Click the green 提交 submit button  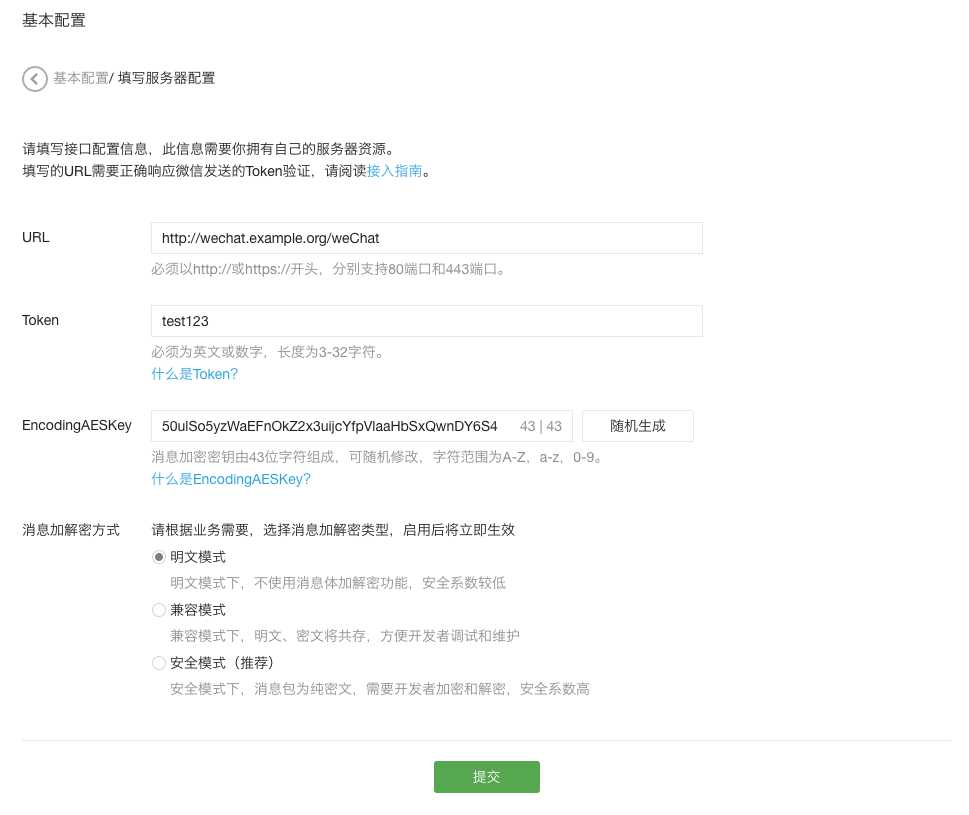pyautogui.click(x=486, y=777)
